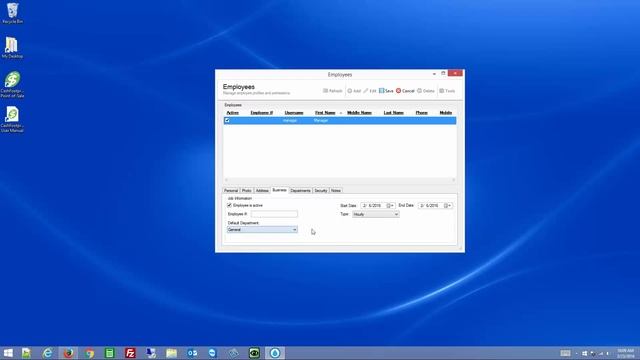The height and width of the screenshot is (360, 640).
Task: Open the File Explorer taskbar icon
Action: coord(171,353)
